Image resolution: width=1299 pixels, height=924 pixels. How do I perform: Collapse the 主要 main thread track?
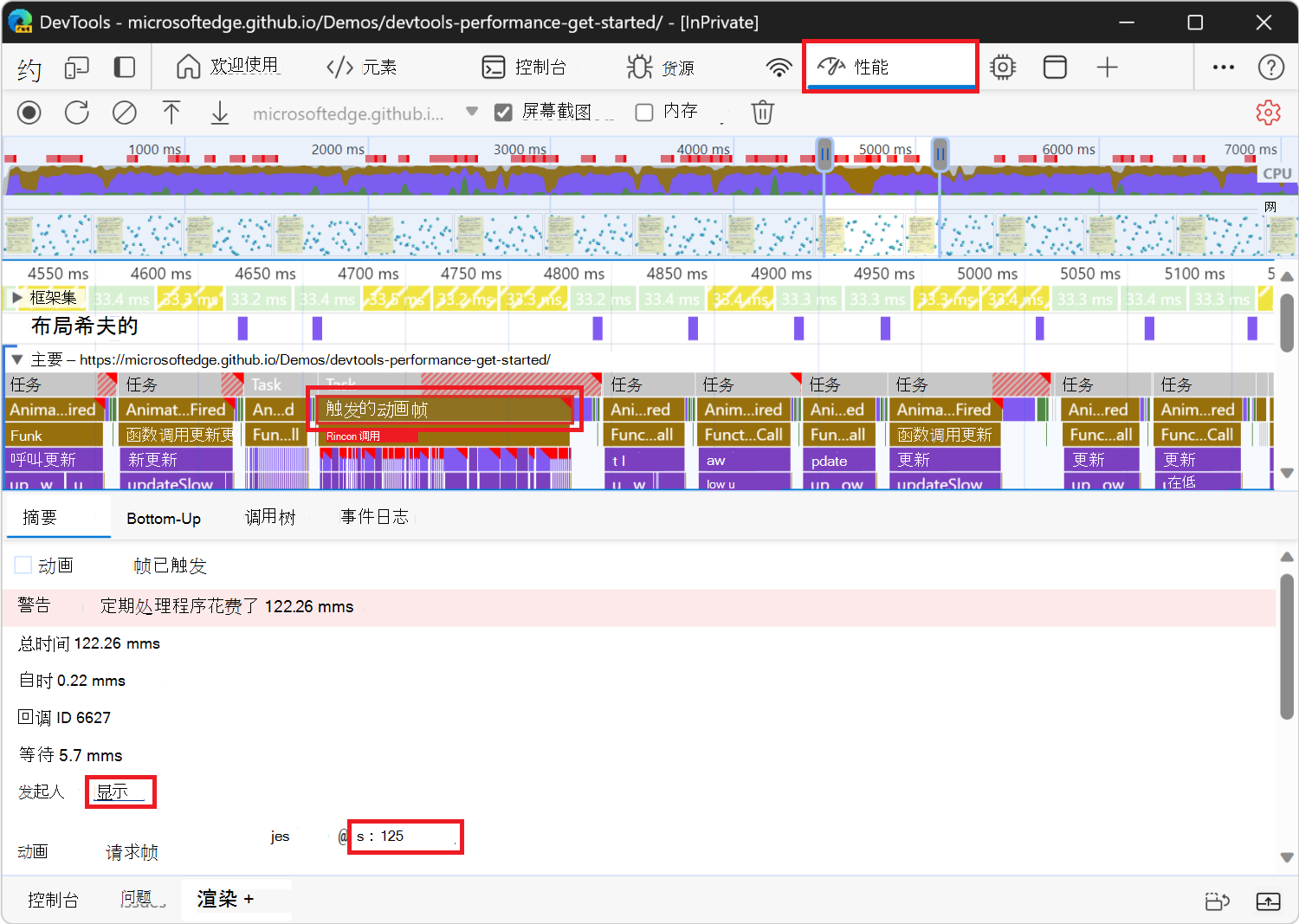click(x=16, y=359)
